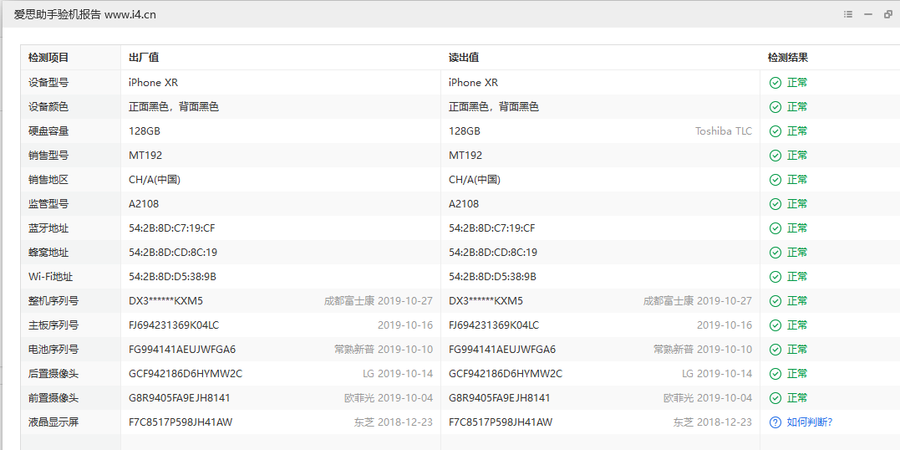Click the green check icon for 监管型号 row
900x450 pixels.
775,204
